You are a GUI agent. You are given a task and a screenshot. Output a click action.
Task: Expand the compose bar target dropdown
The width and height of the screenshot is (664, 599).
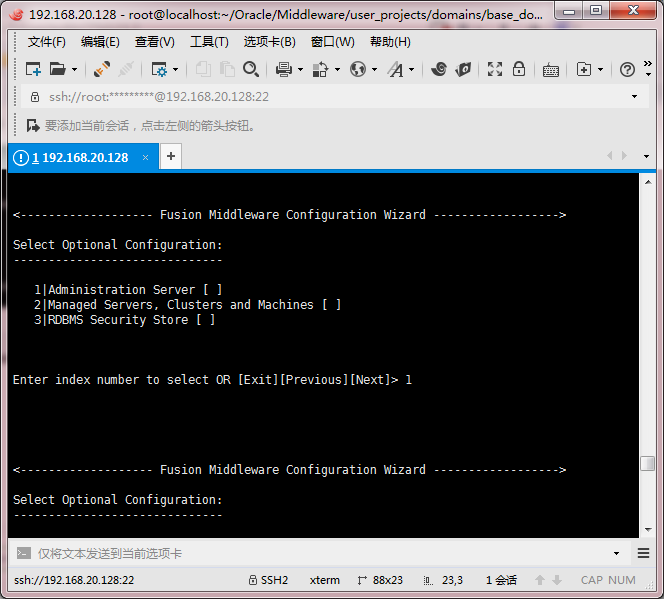tap(617, 553)
